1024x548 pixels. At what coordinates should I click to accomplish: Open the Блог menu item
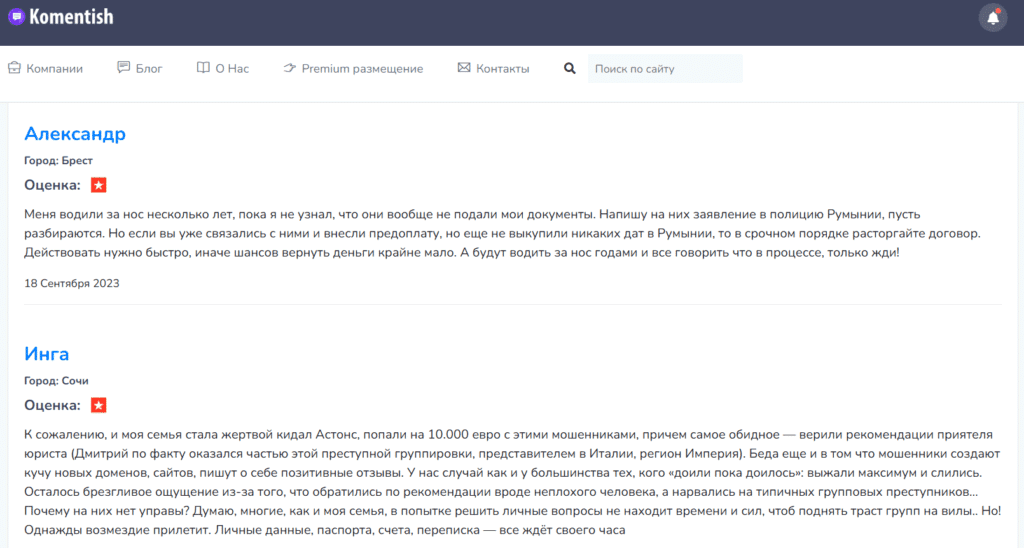149,69
